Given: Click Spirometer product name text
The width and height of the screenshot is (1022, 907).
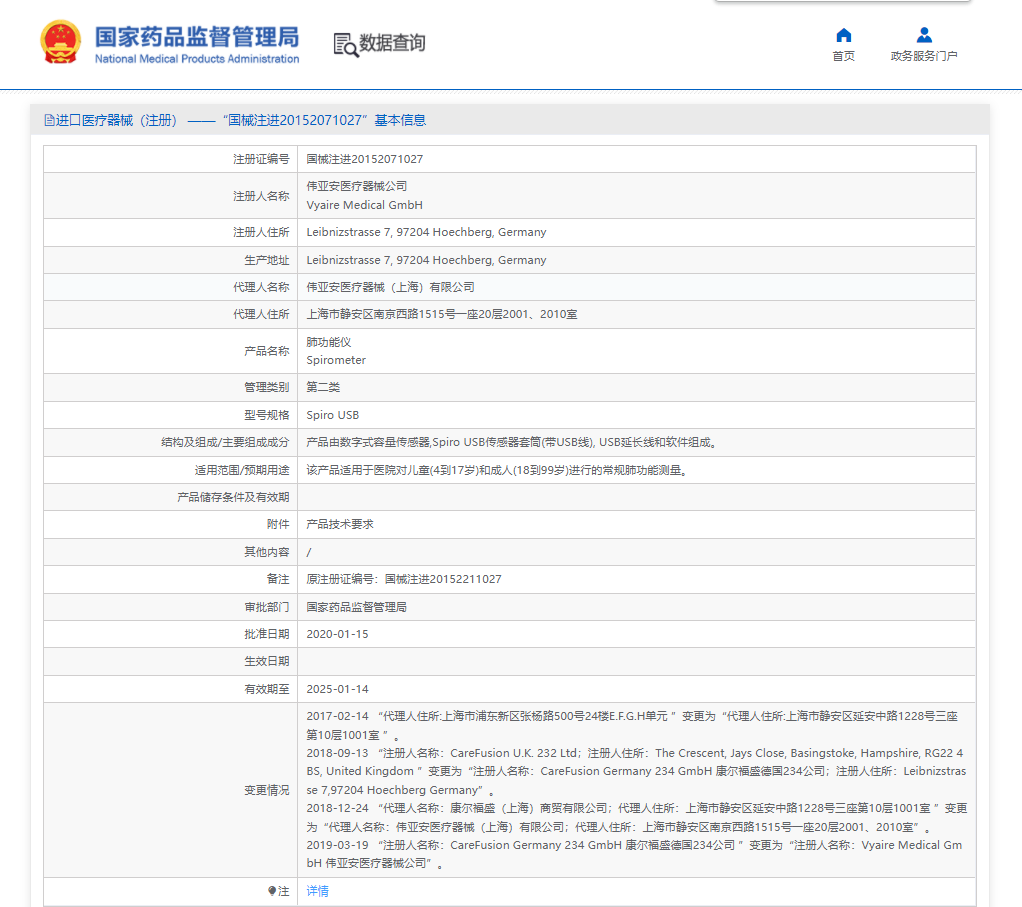Looking at the screenshot, I should pos(336,360).
